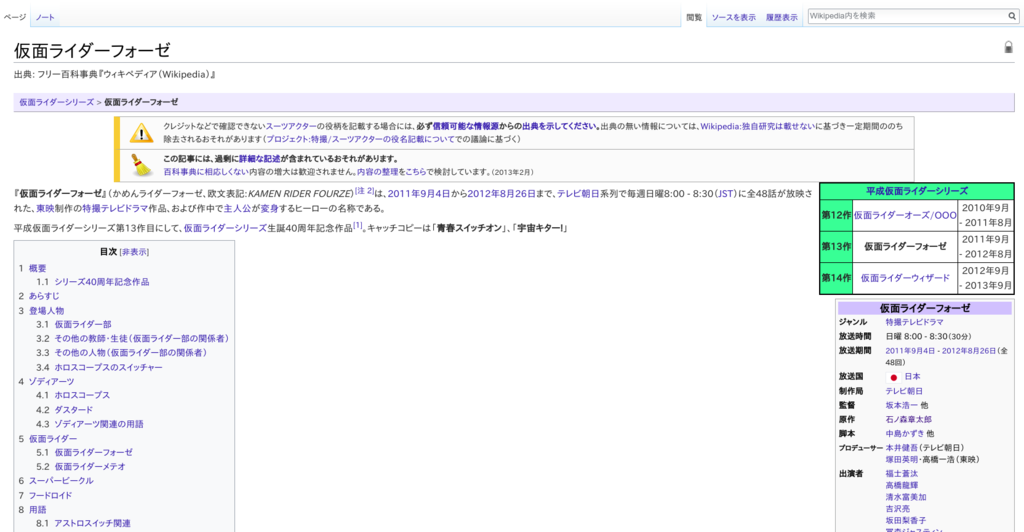Image resolution: width=1024 pixels, height=532 pixels.
Task: Open the ページ tab
Action: (15, 17)
